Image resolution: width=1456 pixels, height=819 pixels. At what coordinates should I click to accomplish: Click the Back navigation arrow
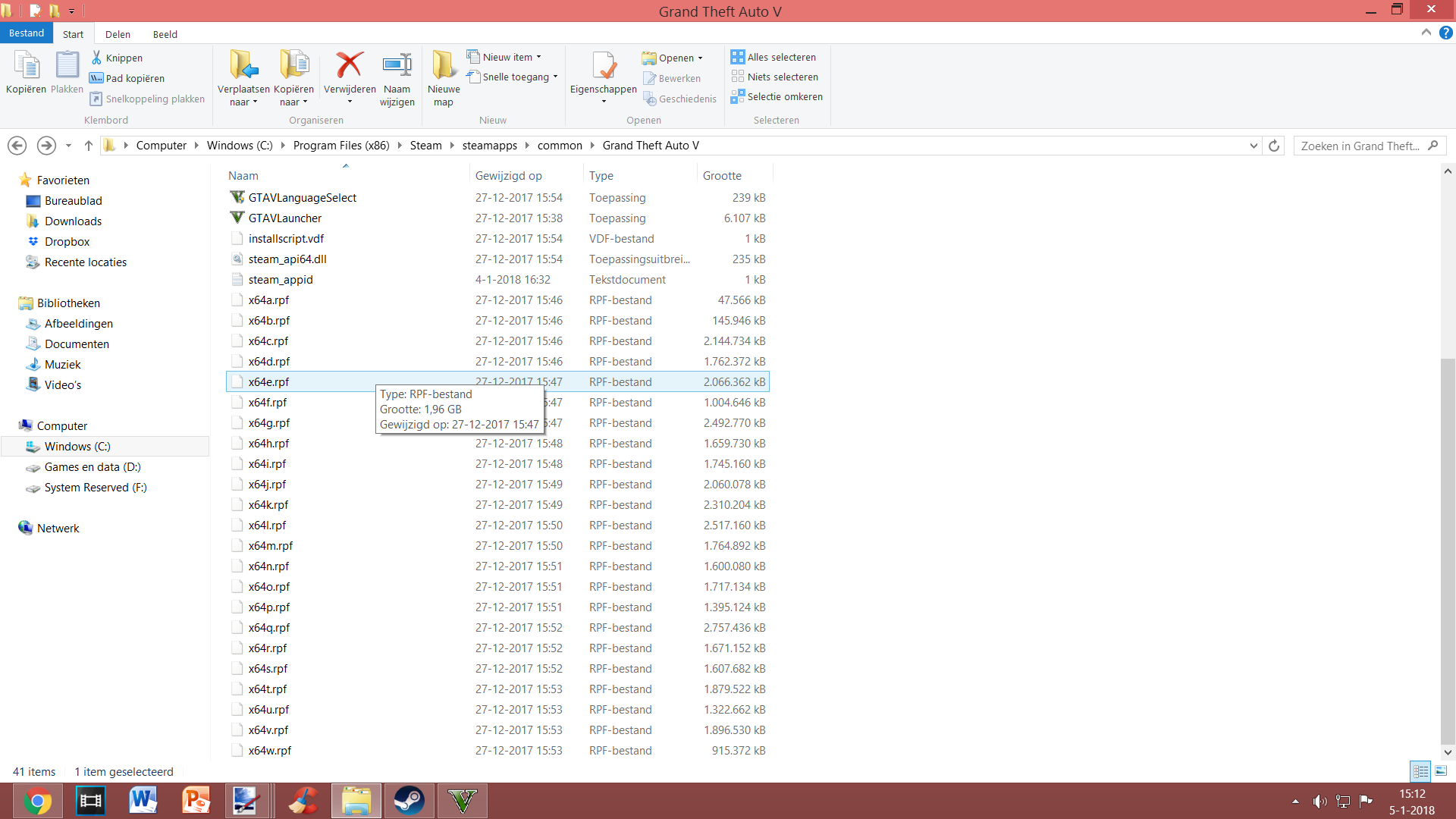17,146
